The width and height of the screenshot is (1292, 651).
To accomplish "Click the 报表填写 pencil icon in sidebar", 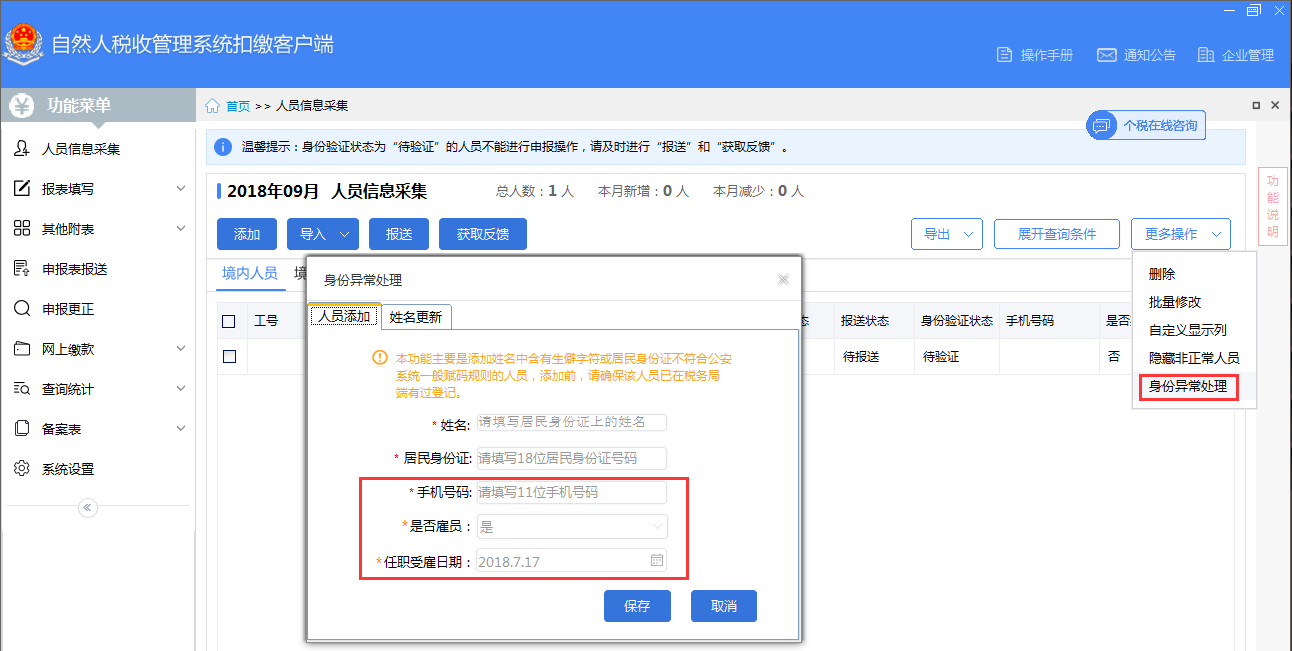I will point(21,189).
